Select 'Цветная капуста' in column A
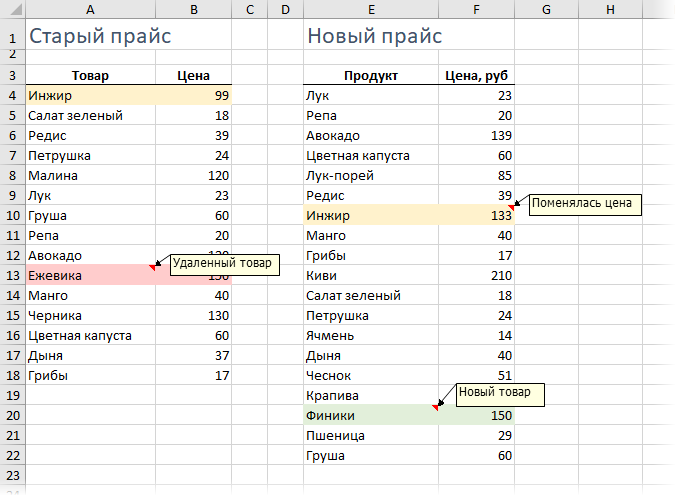Screen dimensions: 676x496 [91, 336]
